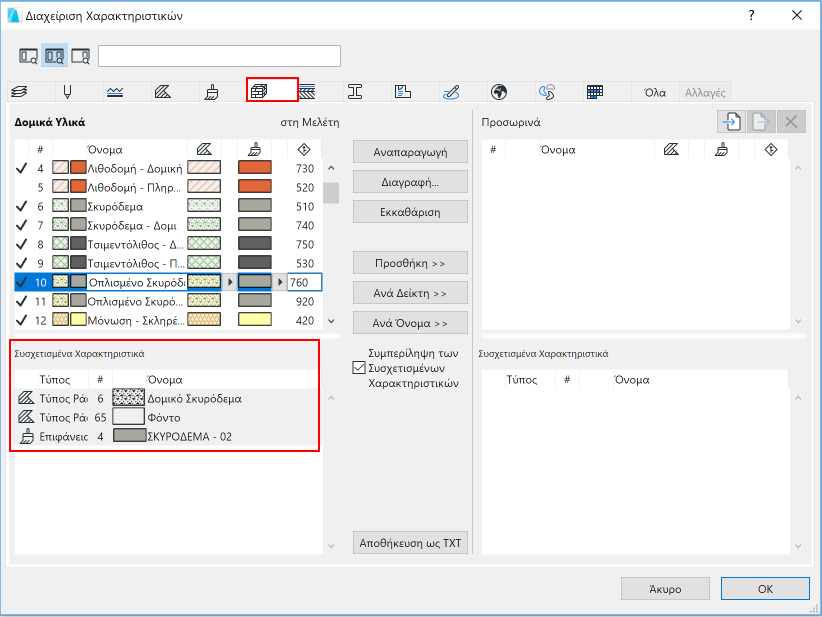Select the Cities globe tab icon

499,92
